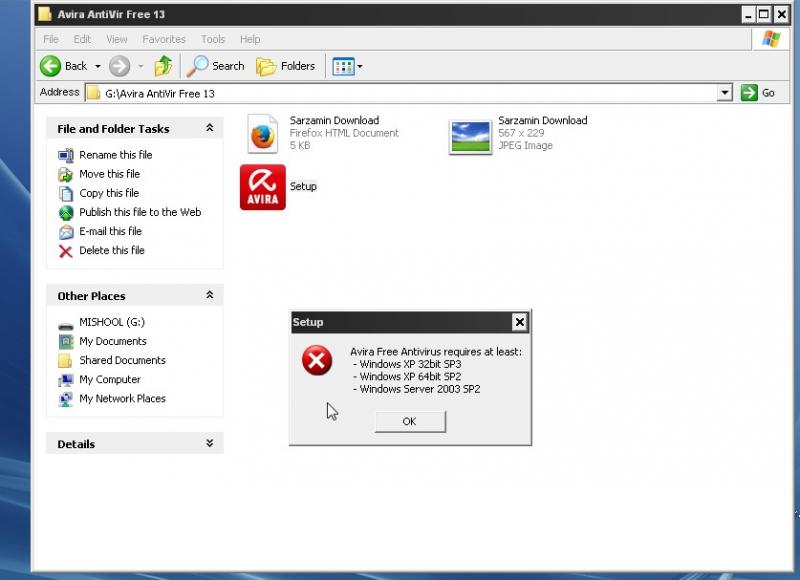This screenshot has height=580, width=800.
Task: Click OK in the Setup dialog
Action: [410, 421]
